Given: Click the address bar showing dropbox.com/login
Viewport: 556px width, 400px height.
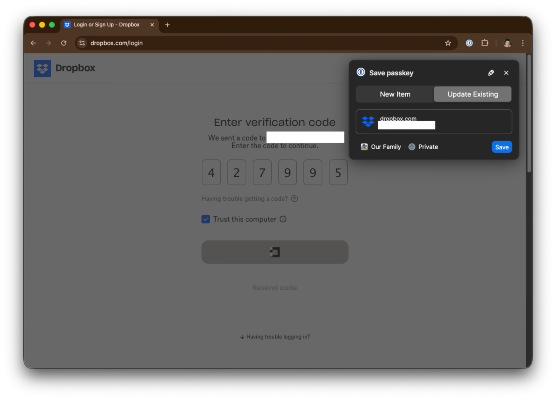Looking at the screenshot, I should 266,43.
